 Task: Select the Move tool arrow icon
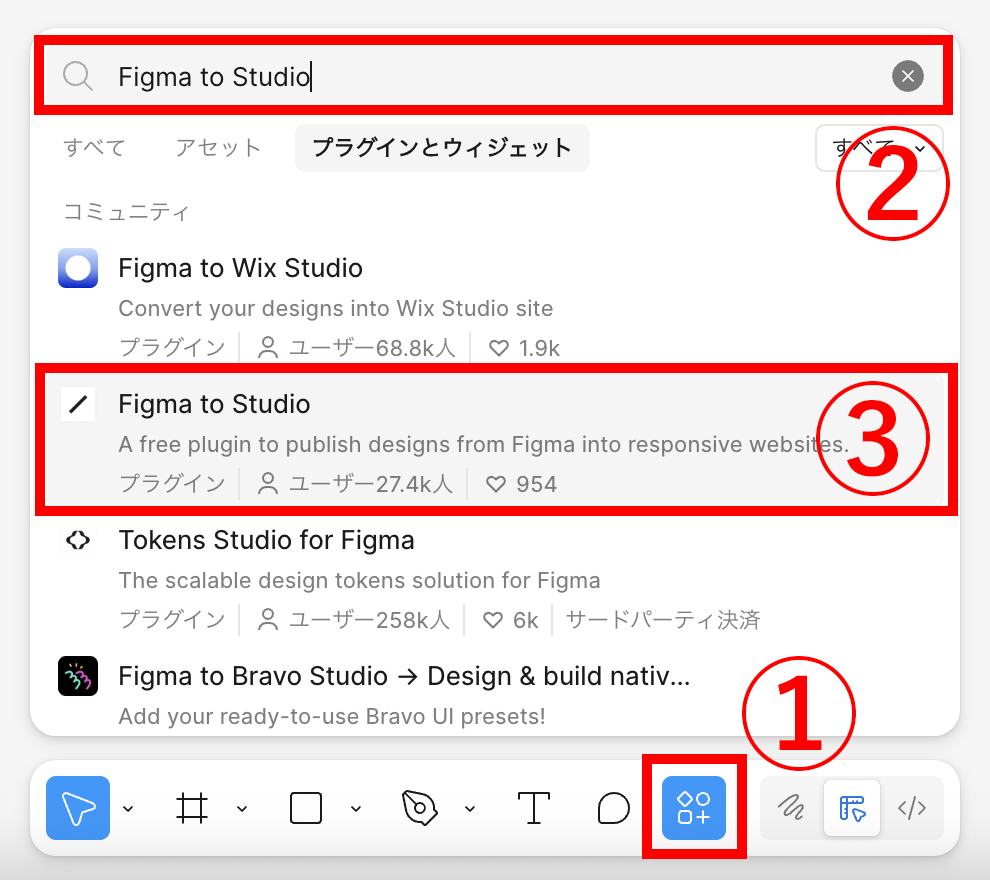coord(78,808)
